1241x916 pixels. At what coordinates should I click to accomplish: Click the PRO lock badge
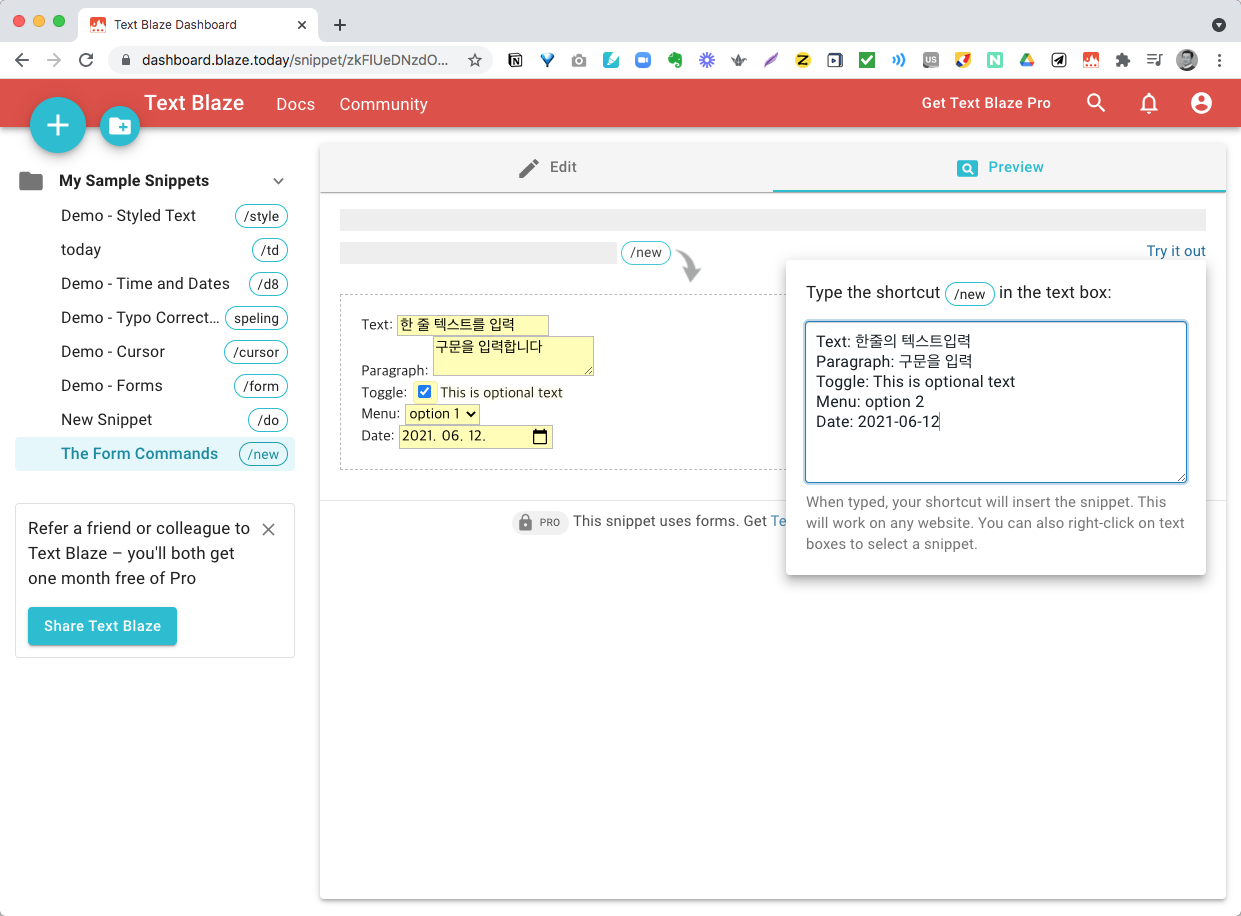(x=540, y=522)
